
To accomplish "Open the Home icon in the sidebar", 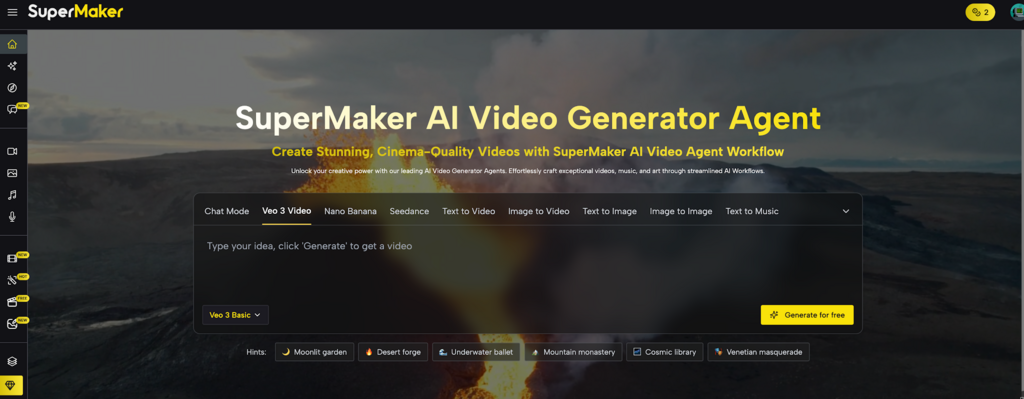I will [x=12, y=44].
